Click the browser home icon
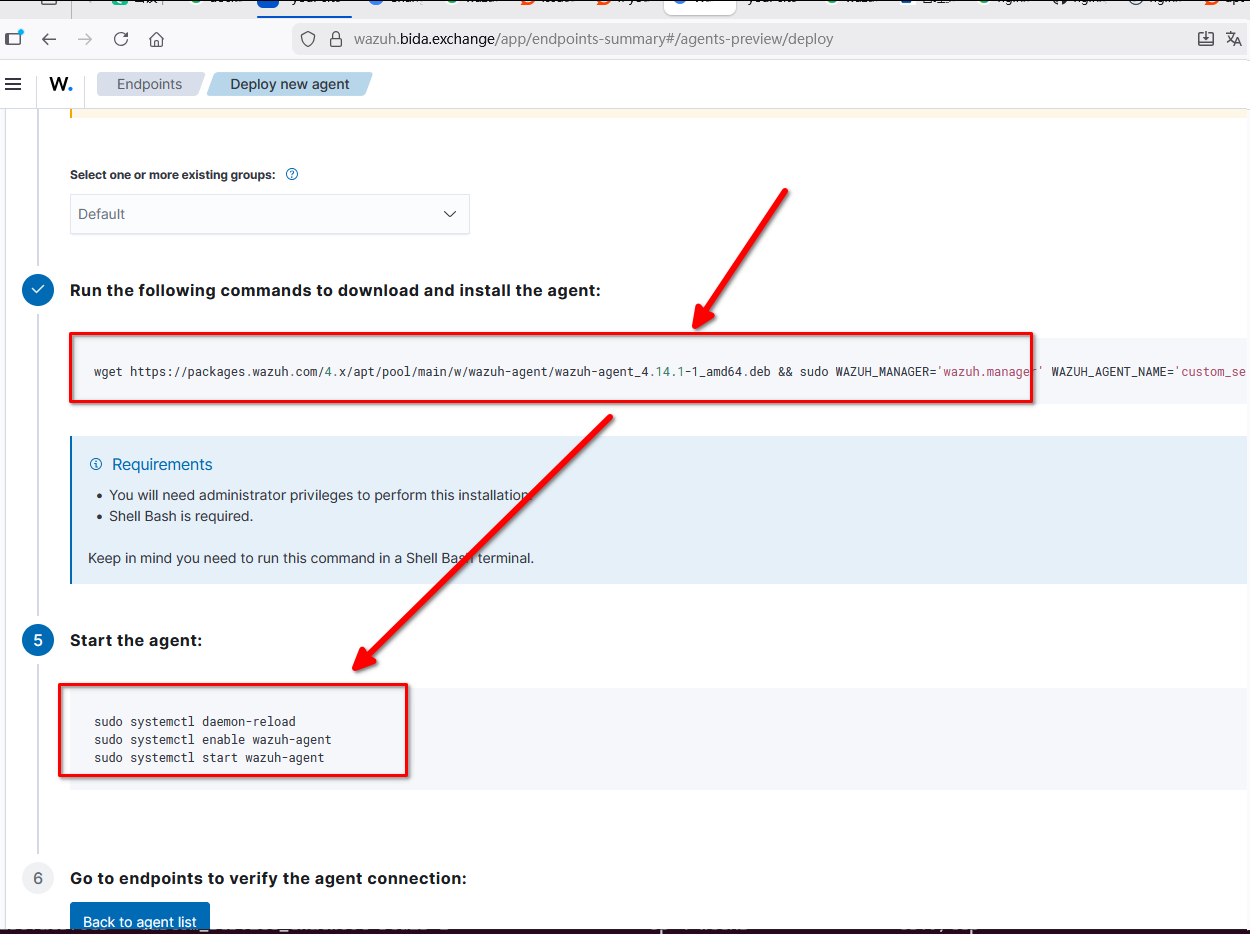The image size is (1250, 934). (156, 39)
